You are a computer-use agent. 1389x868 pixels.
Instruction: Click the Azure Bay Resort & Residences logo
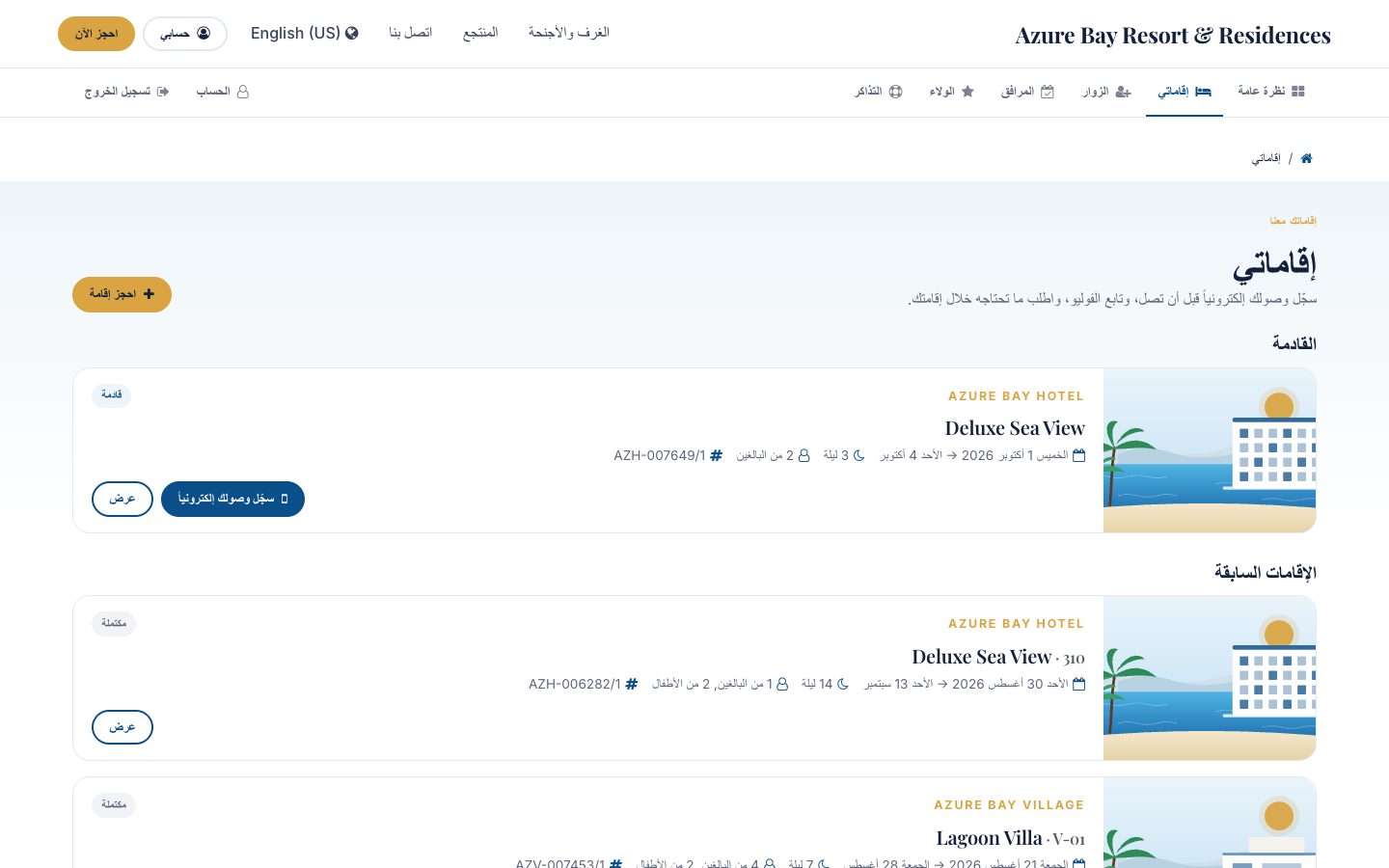point(1173,36)
